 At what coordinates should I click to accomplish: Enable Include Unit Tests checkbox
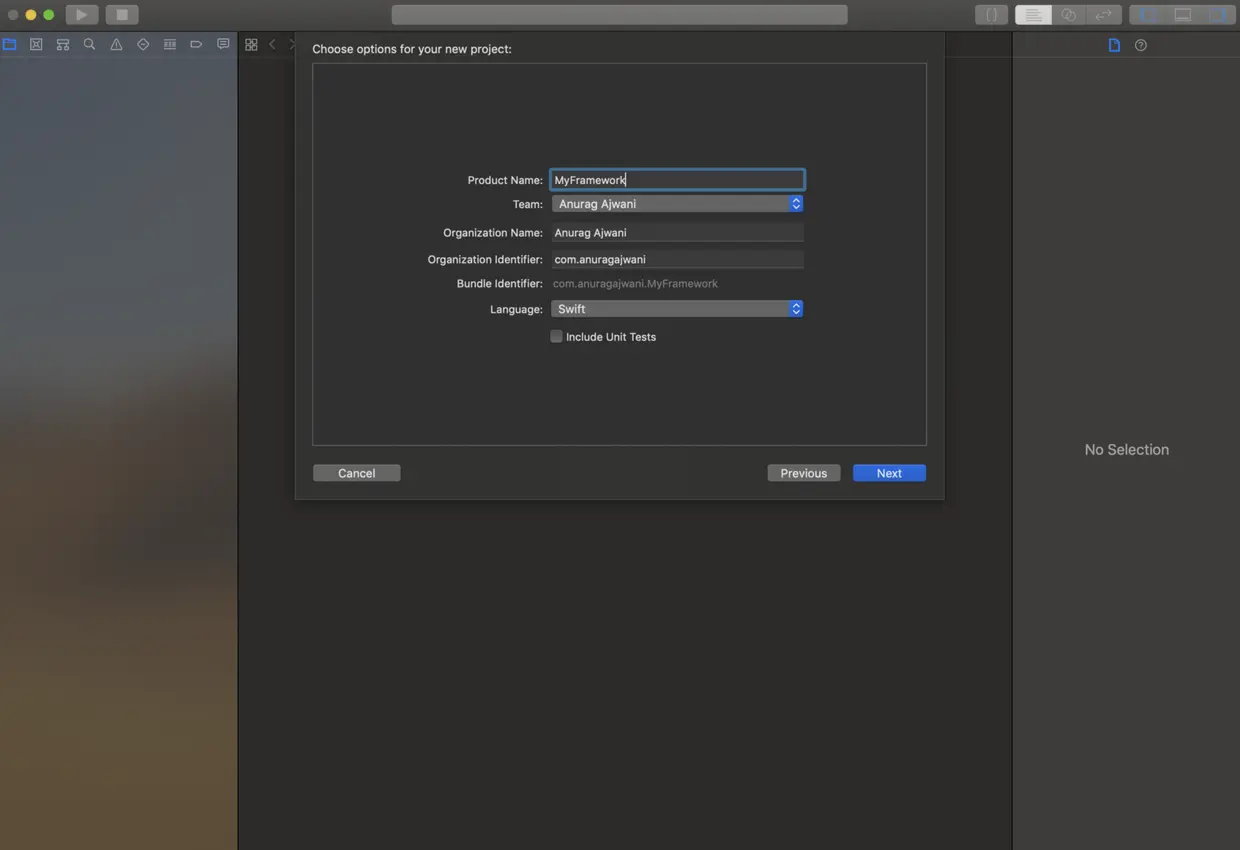click(556, 337)
